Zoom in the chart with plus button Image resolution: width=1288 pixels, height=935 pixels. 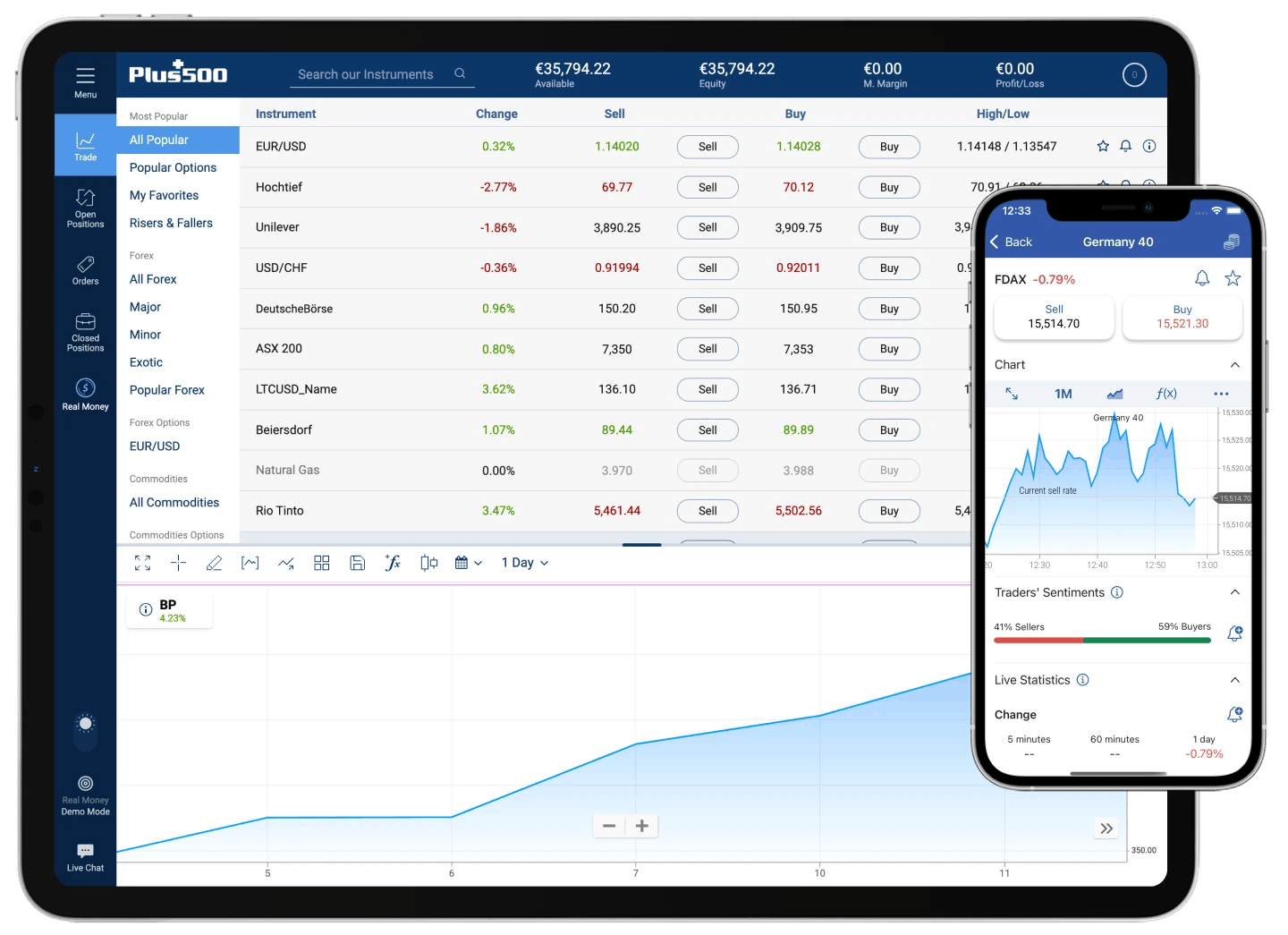coord(641,826)
